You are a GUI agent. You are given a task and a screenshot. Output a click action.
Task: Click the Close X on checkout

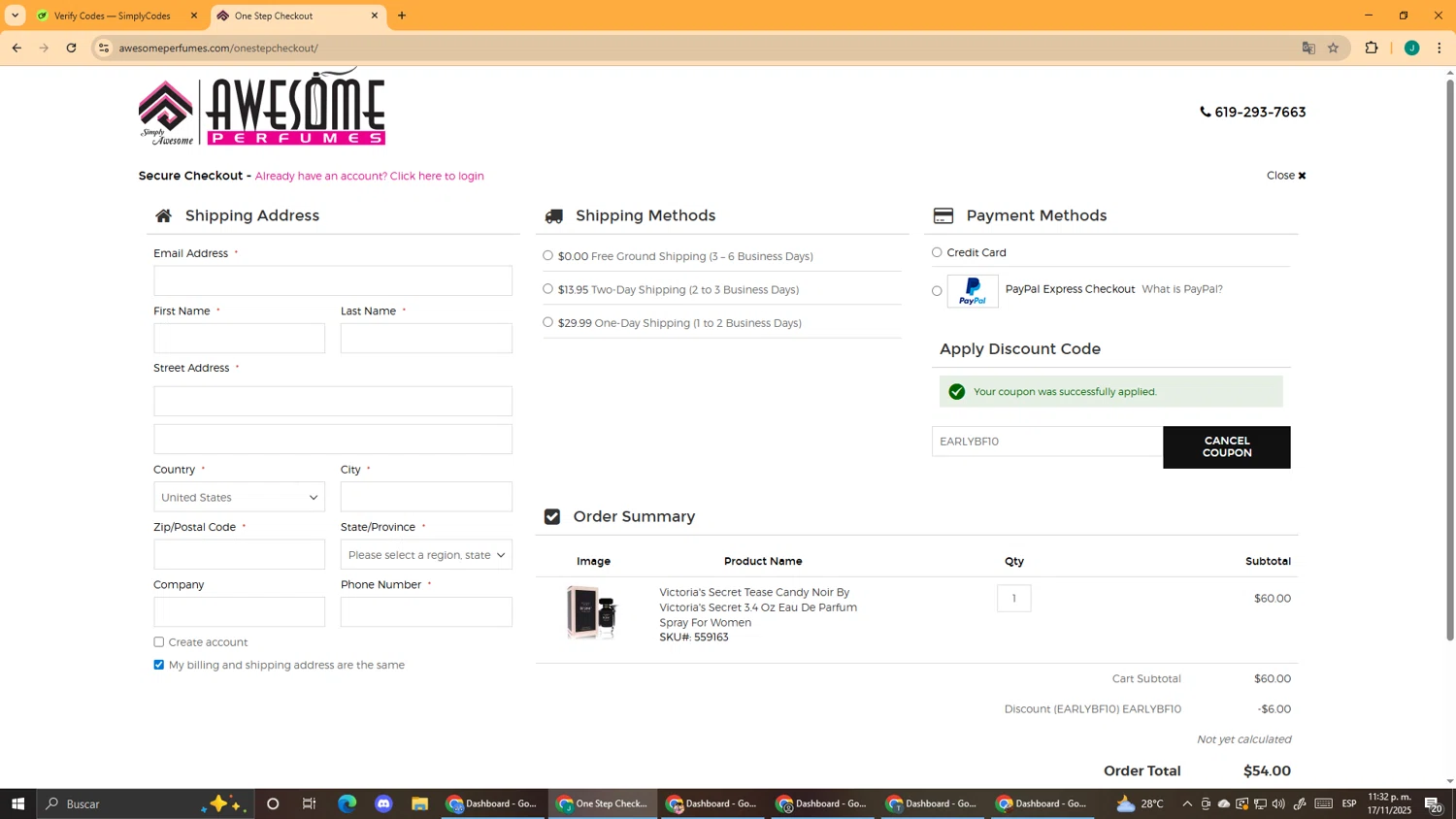pos(1286,176)
